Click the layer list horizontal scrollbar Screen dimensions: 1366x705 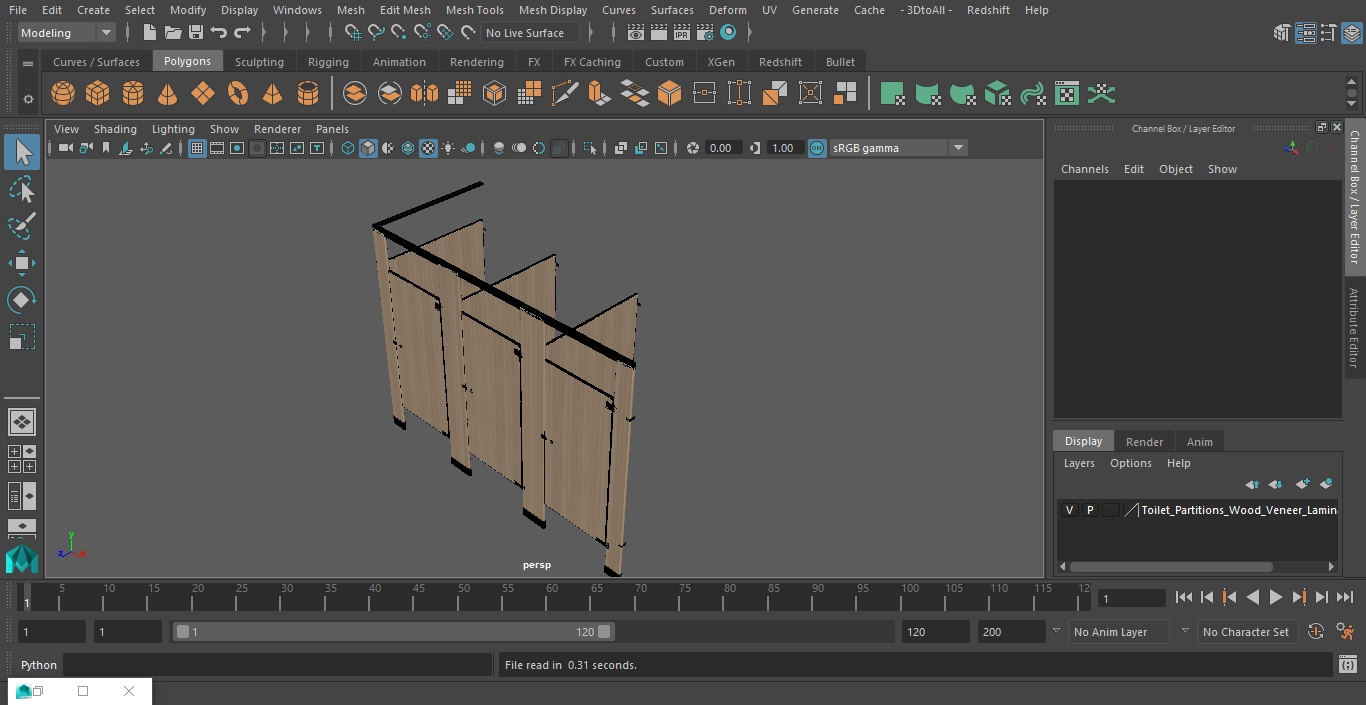pos(1171,566)
